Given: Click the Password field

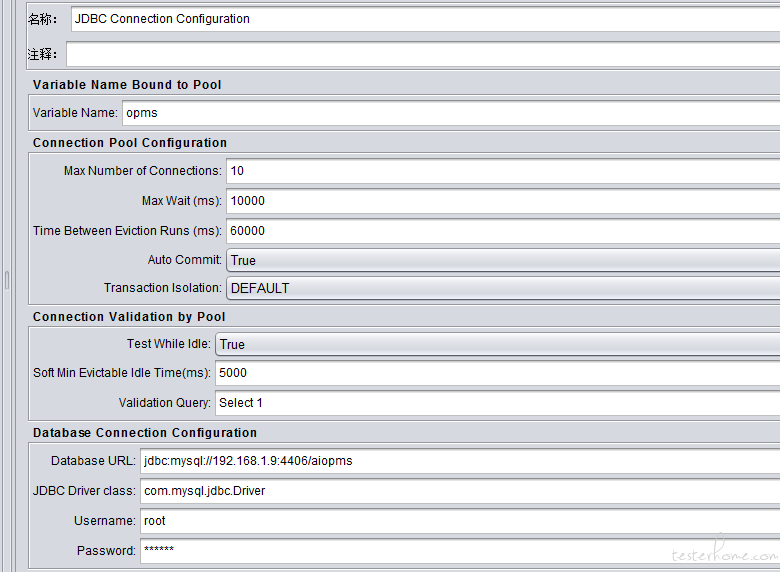Looking at the screenshot, I should coord(460,551).
